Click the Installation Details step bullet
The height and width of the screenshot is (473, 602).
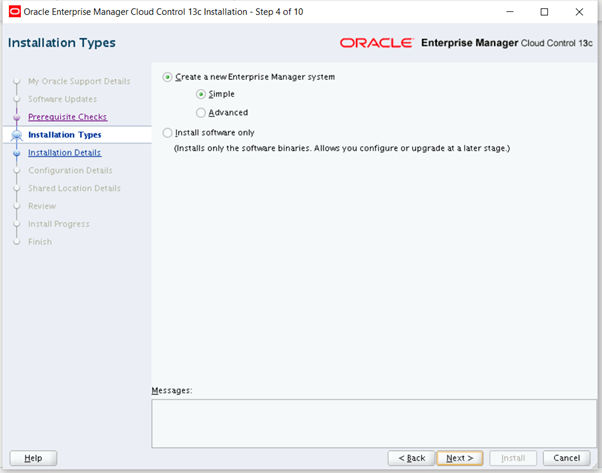16,153
